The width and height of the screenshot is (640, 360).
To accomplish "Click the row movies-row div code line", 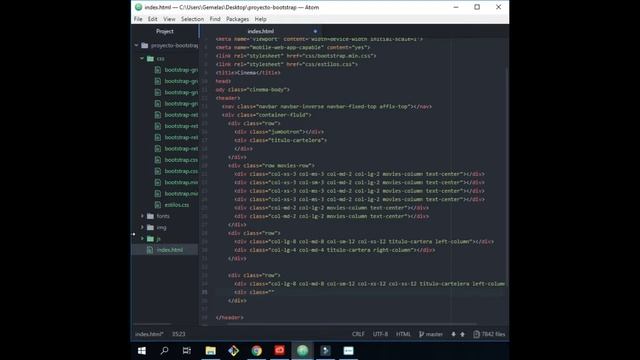I will click(x=271, y=165).
